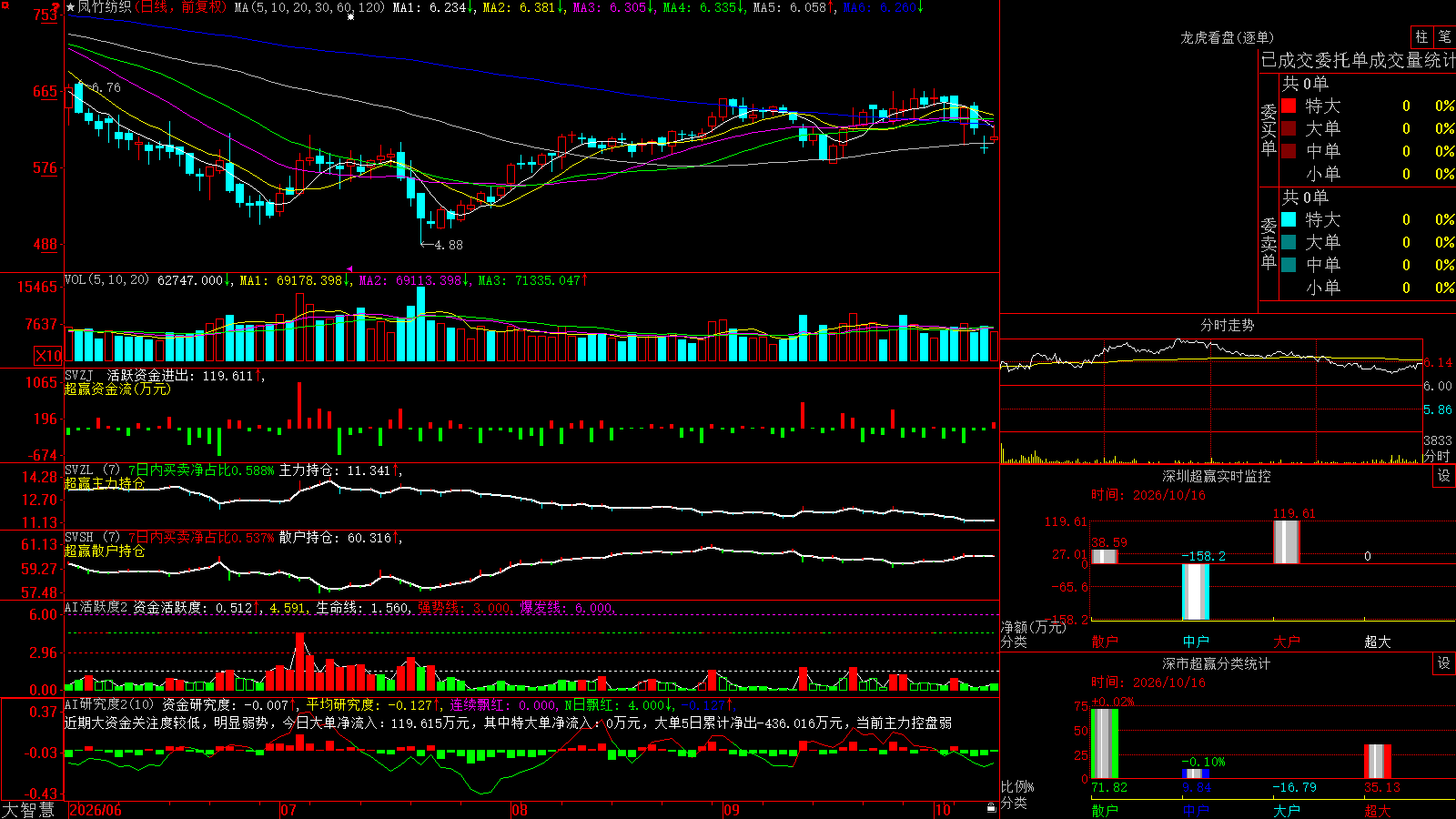
Task: Click the X10 volume scale box
Action: [x=48, y=356]
